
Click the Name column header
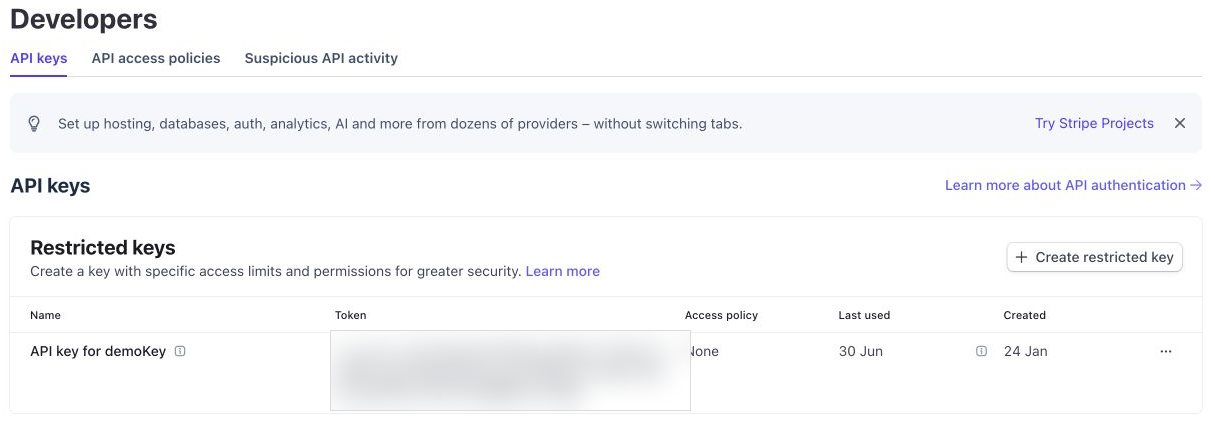(x=45, y=315)
